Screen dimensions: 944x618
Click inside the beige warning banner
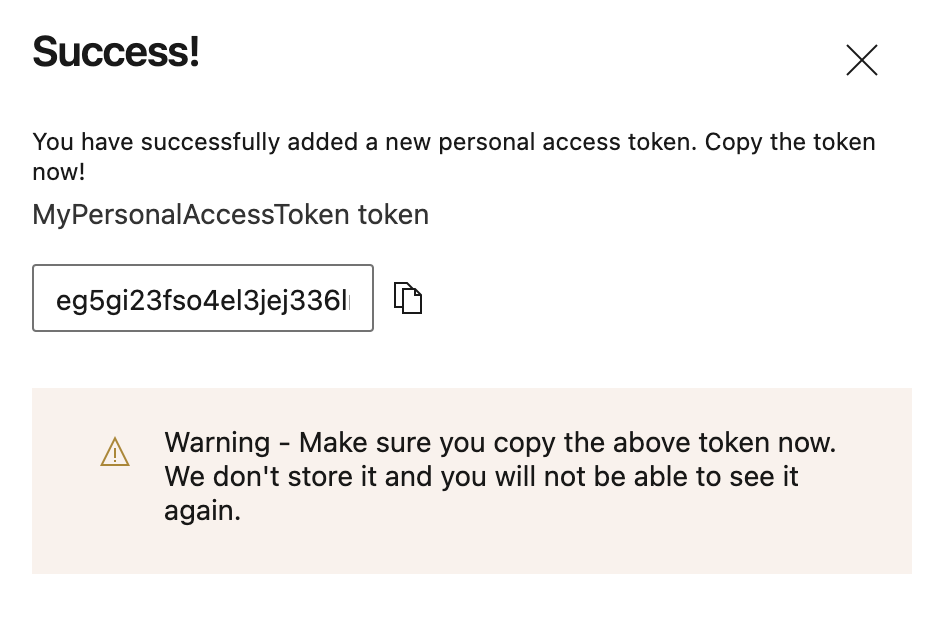(472, 480)
